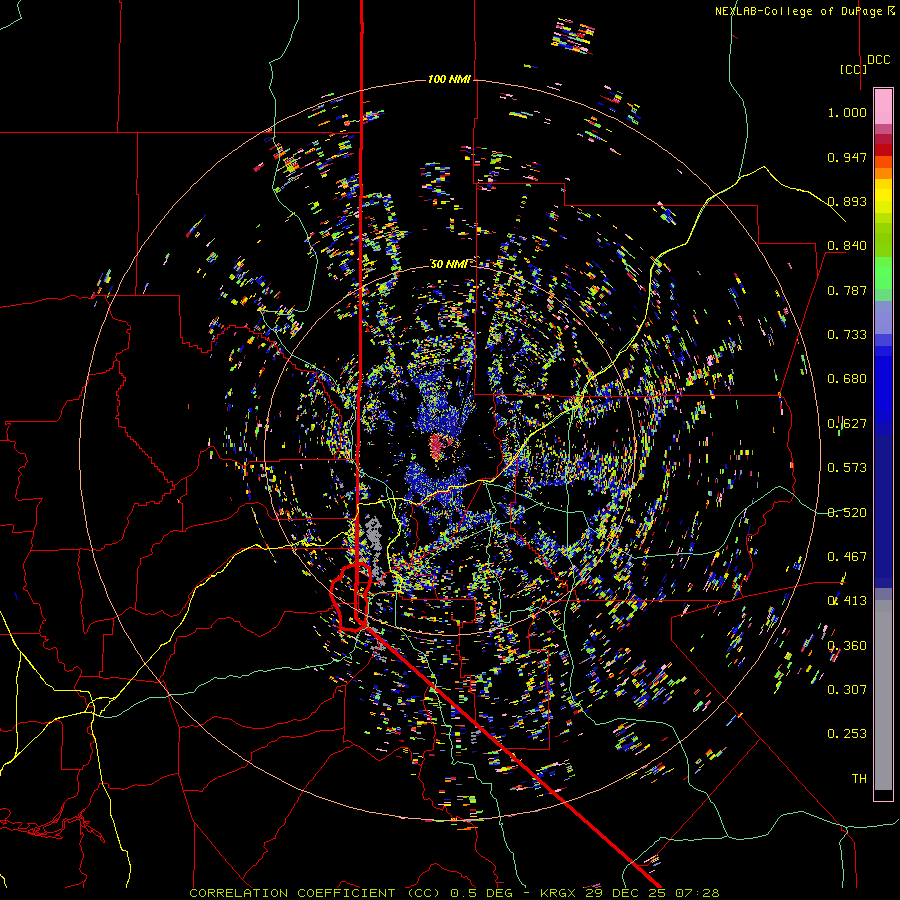Click the 07:28 timestamp
The image size is (900, 900).
696,893
